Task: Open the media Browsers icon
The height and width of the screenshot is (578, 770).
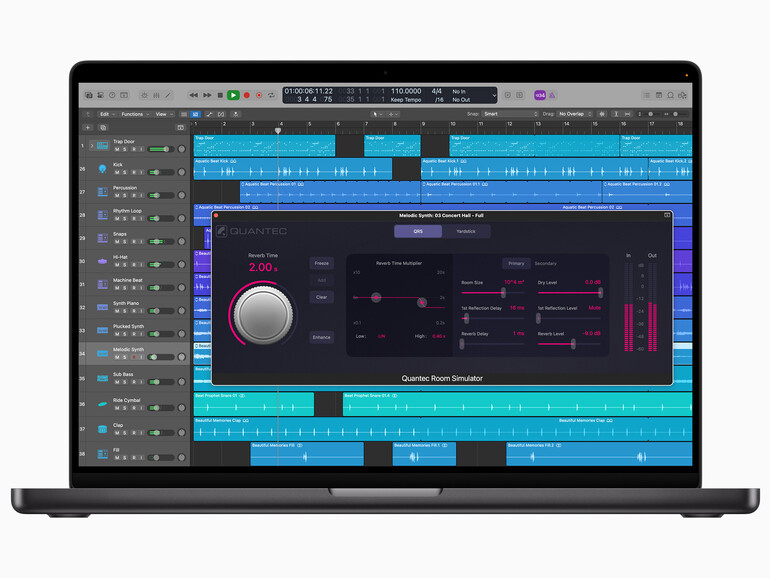Action: [x=683, y=95]
